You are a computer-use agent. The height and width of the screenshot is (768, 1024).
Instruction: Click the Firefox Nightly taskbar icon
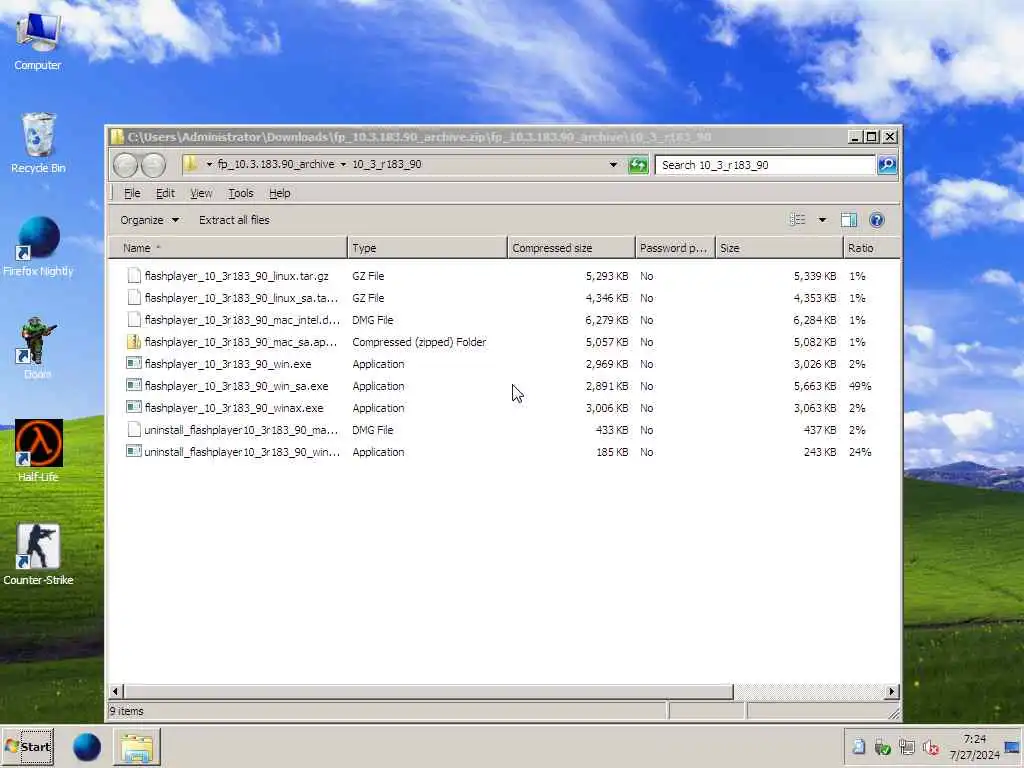tap(87, 747)
